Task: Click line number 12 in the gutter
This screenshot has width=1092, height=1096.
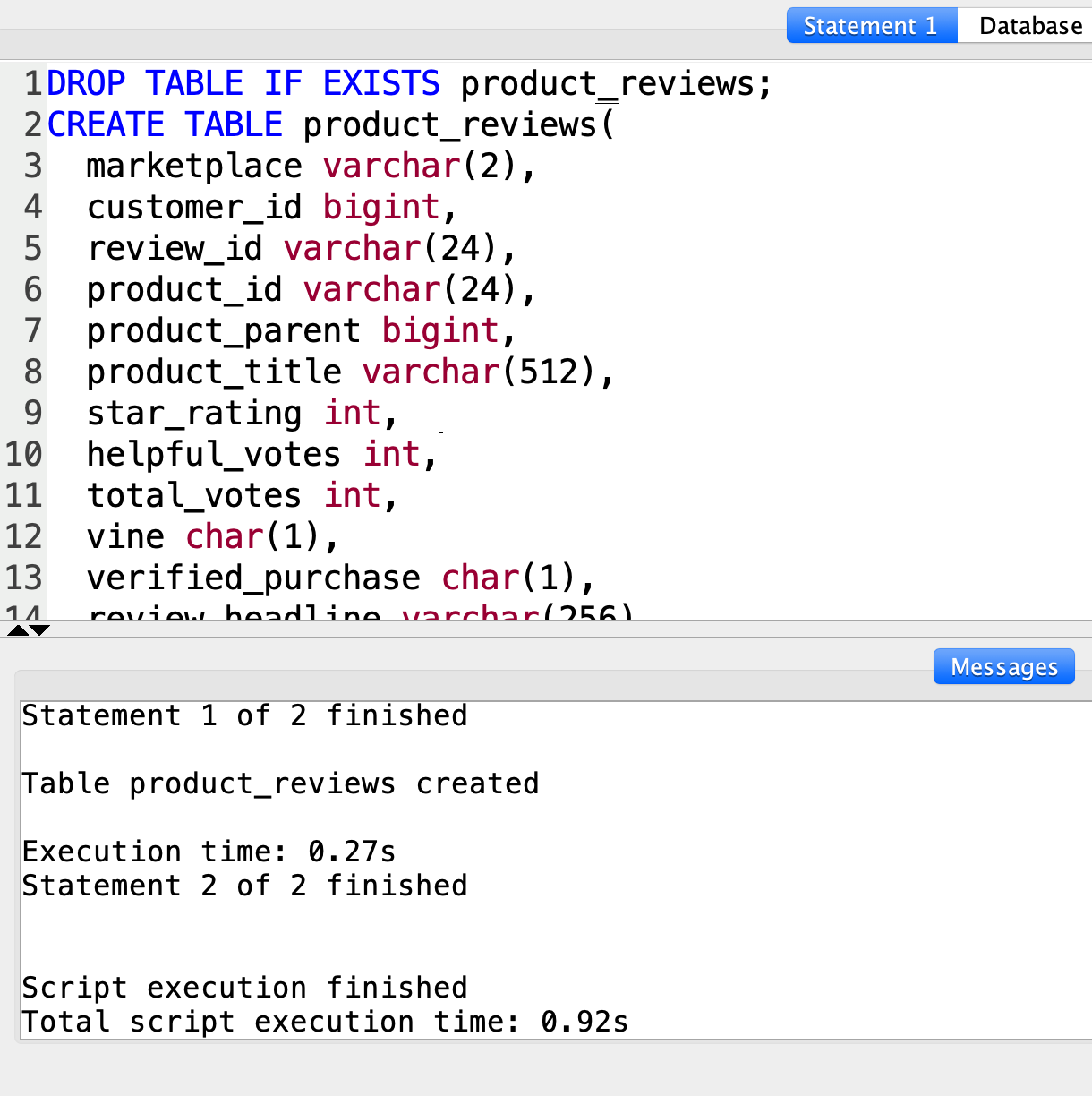Action: (x=24, y=535)
